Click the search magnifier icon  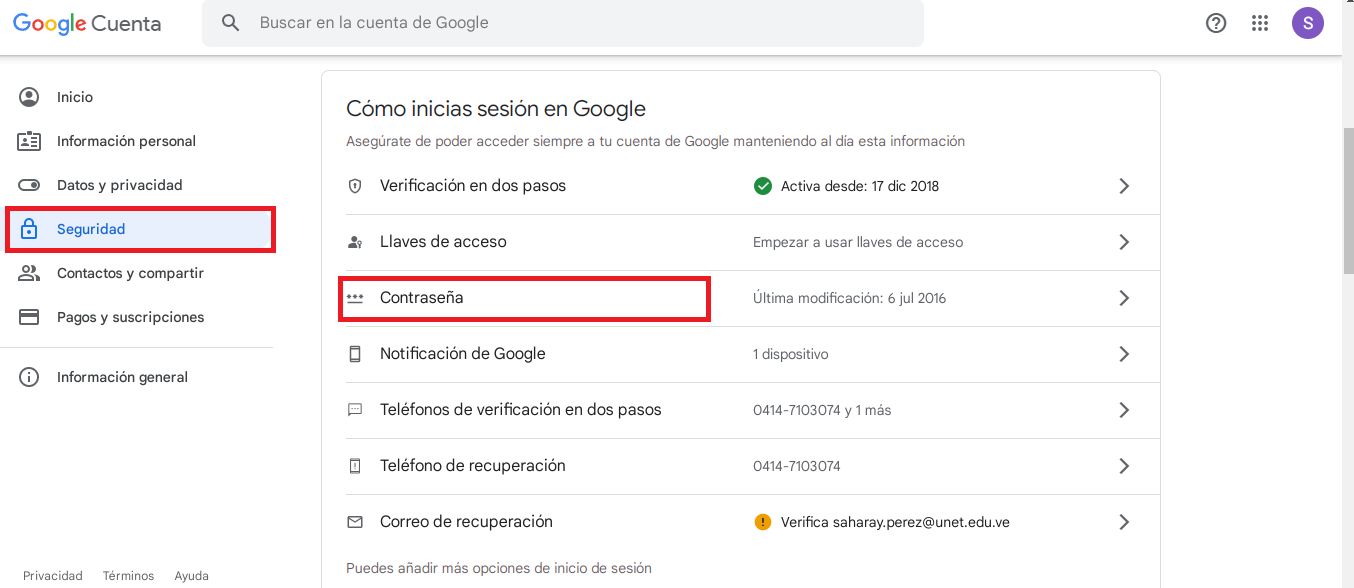tap(231, 22)
